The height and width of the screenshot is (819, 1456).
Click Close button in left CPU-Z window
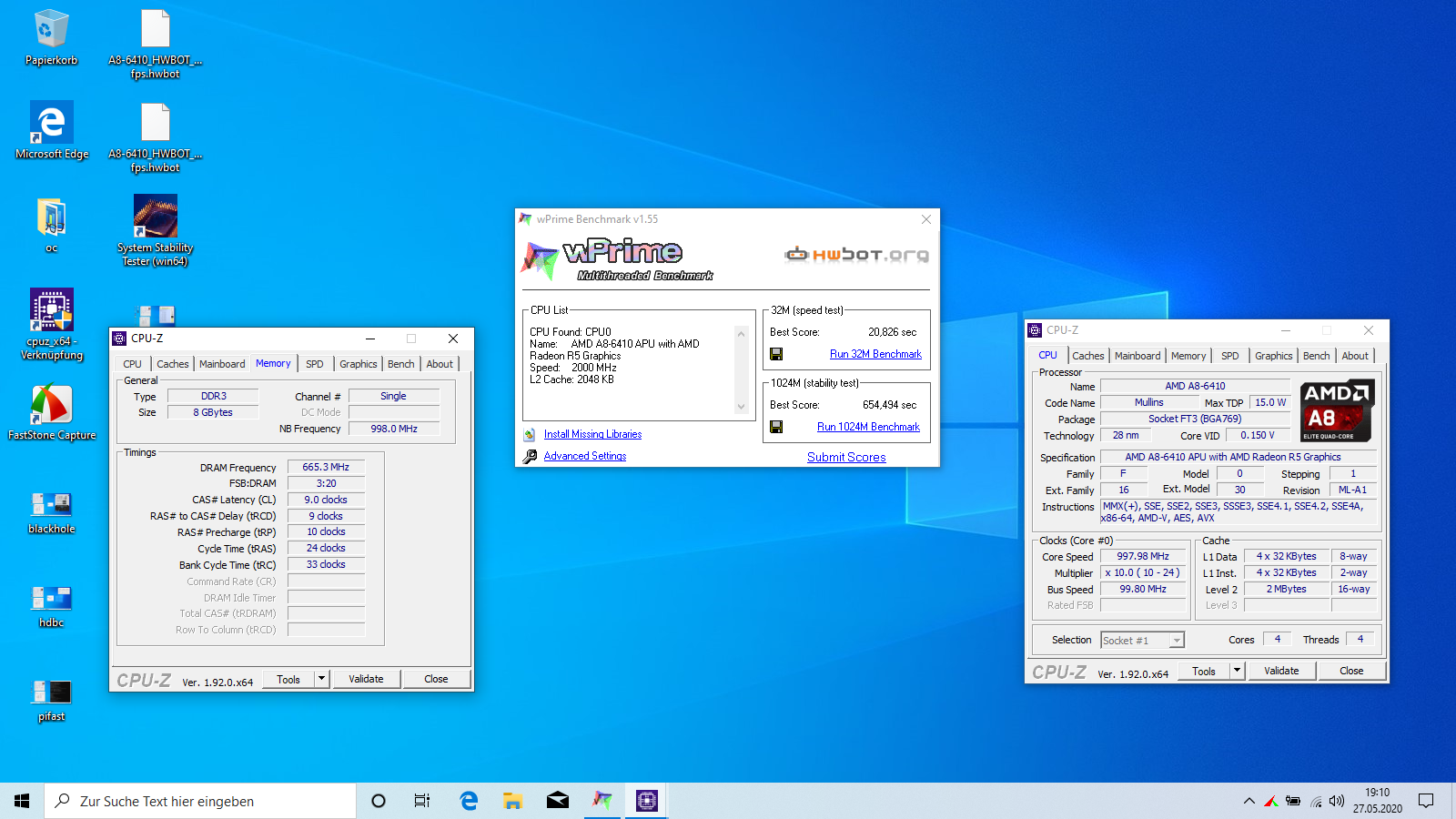click(436, 679)
